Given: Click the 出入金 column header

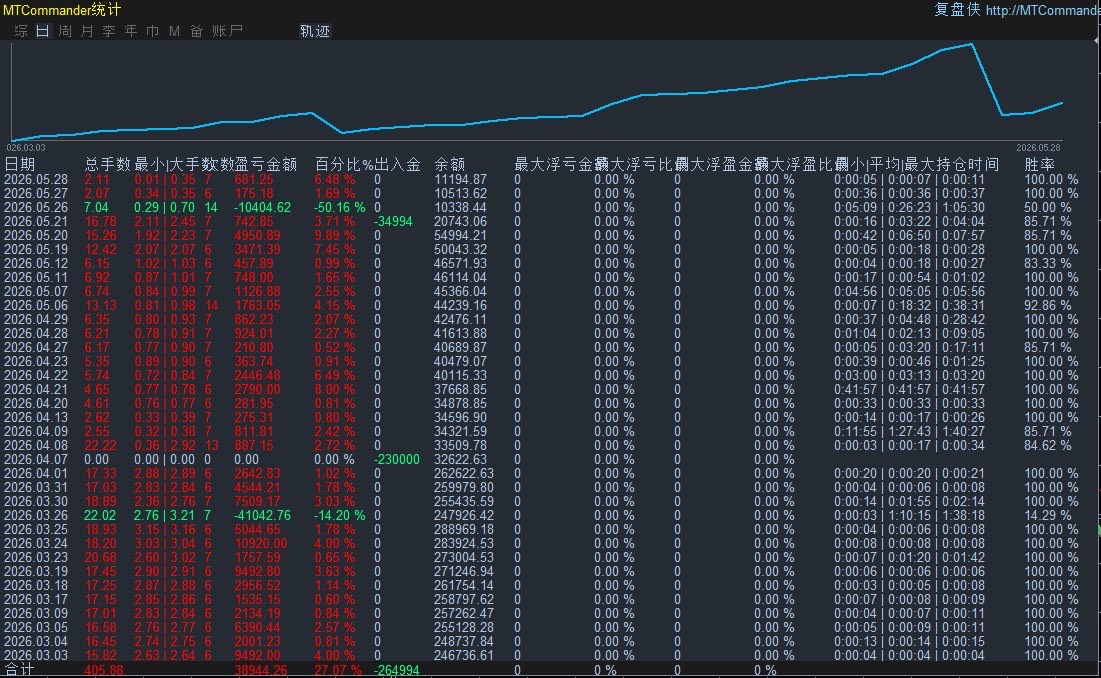Looking at the screenshot, I should coord(397,164).
